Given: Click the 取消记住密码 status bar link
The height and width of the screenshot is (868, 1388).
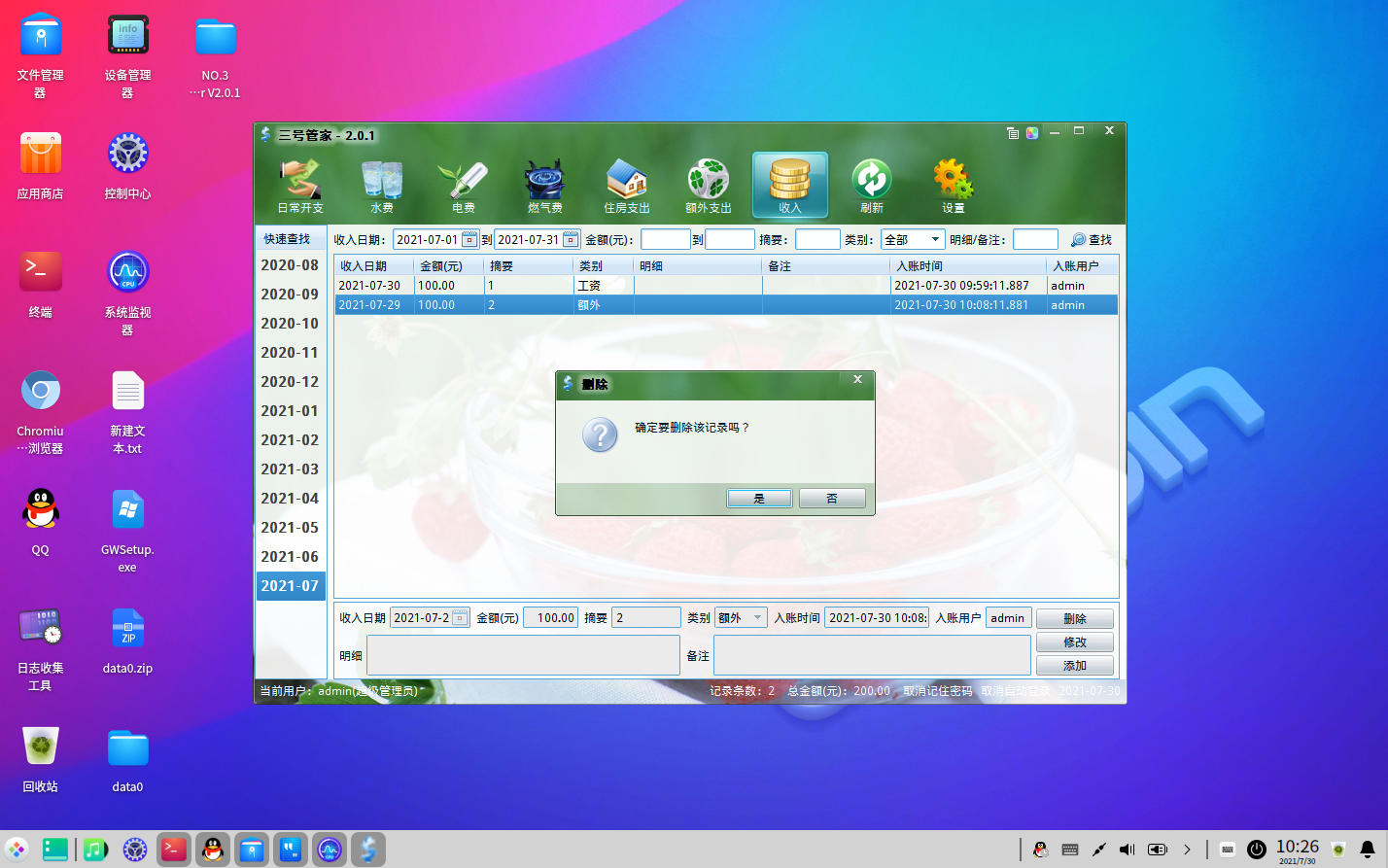Looking at the screenshot, I should 937,691.
